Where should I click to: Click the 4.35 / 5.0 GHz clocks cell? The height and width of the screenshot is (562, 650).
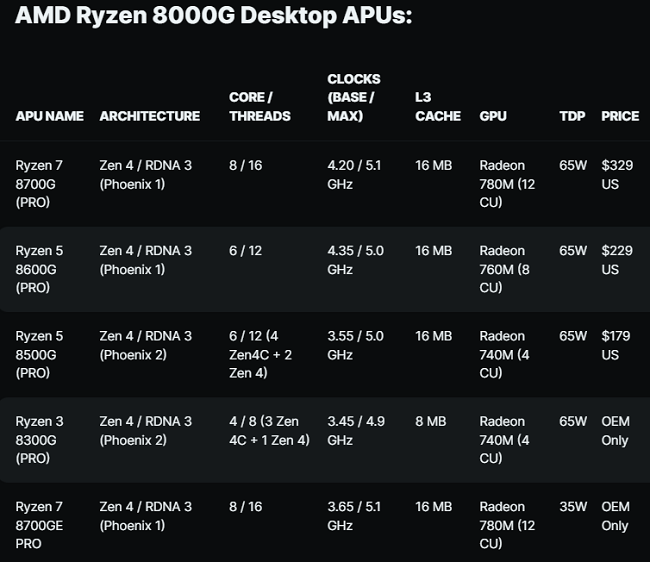coord(355,260)
